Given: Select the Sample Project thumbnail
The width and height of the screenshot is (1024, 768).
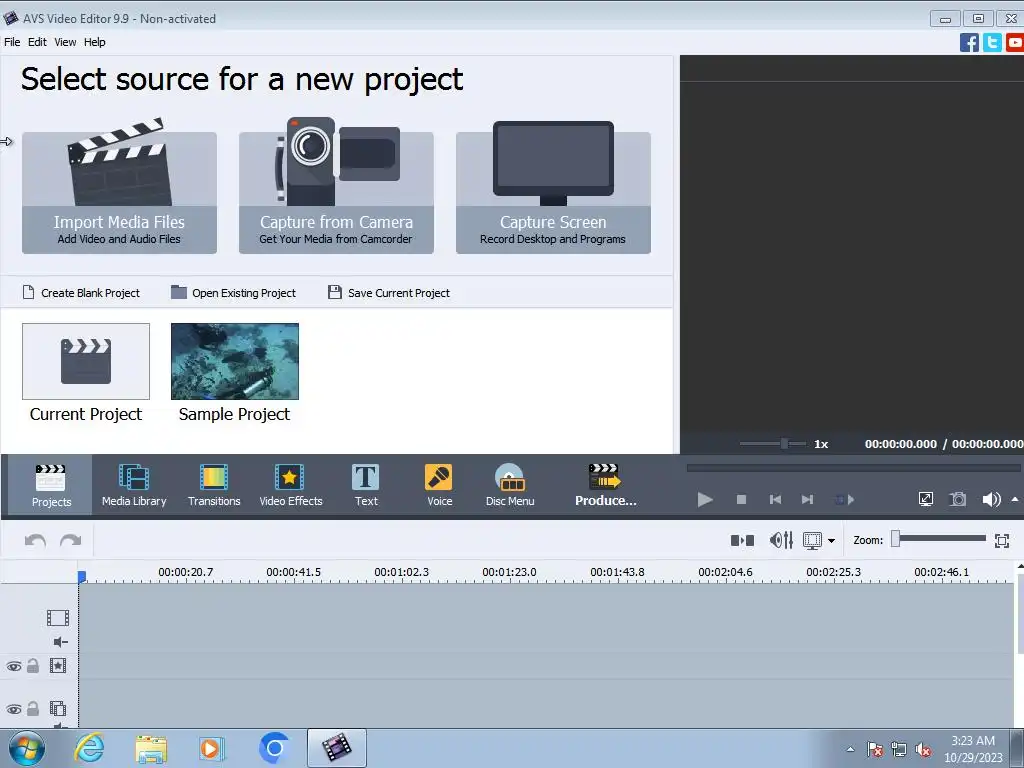Looking at the screenshot, I should click(234, 361).
